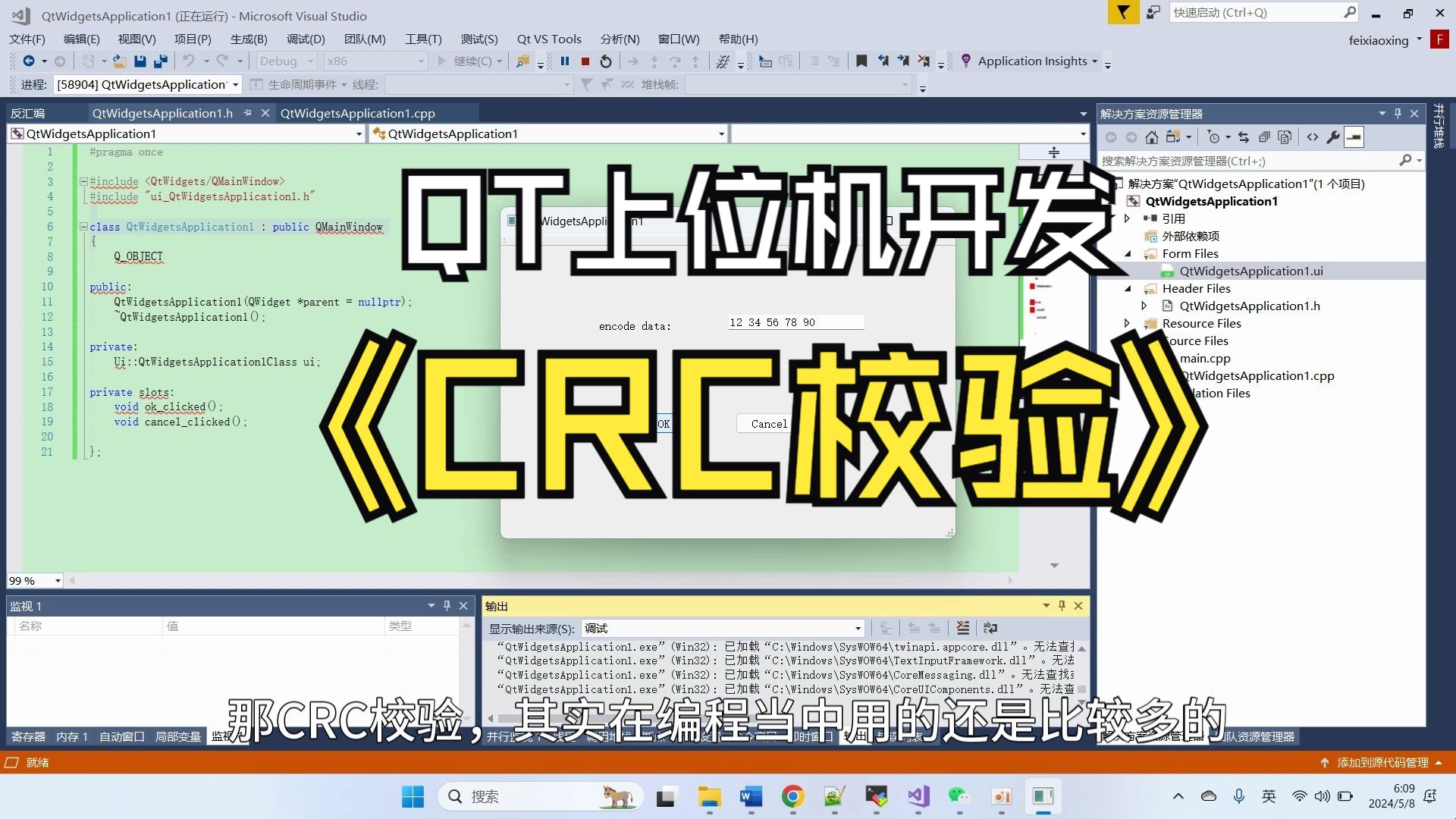Restart the debug session icon
The width and height of the screenshot is (1456, 819).
[x=606, y=61]
